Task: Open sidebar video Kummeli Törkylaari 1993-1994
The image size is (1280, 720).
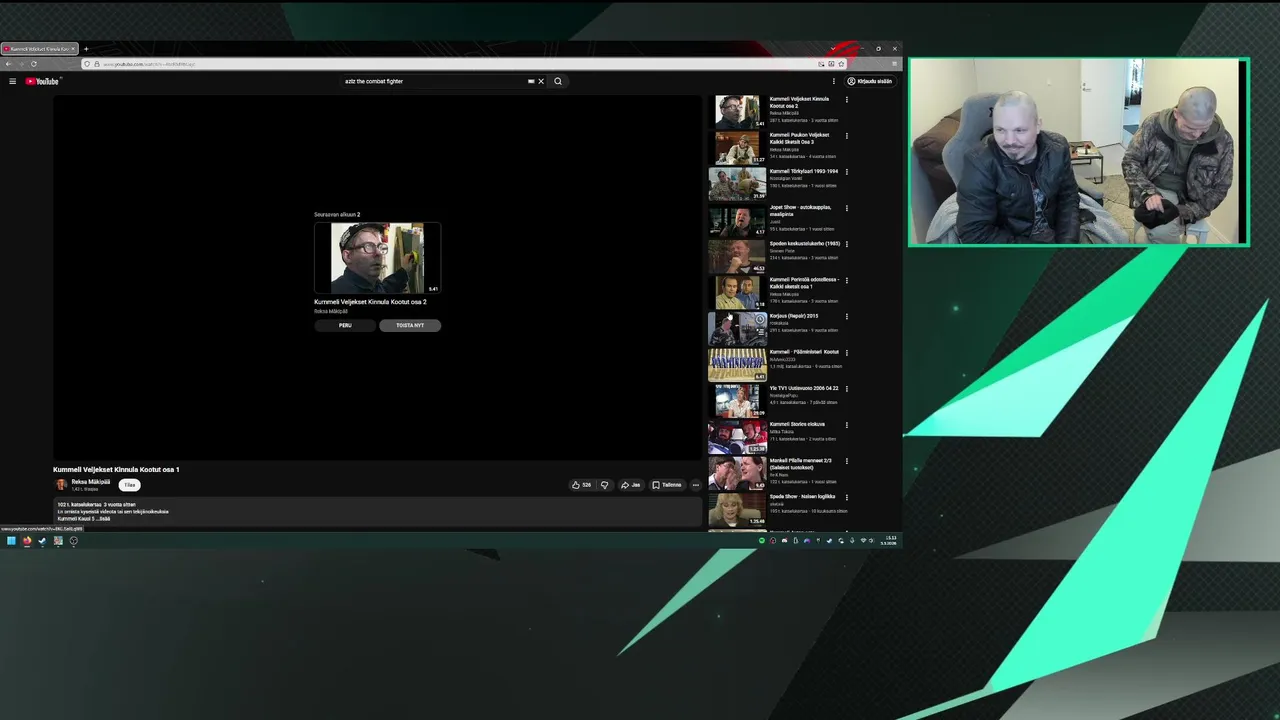Action: coord(804,171)
